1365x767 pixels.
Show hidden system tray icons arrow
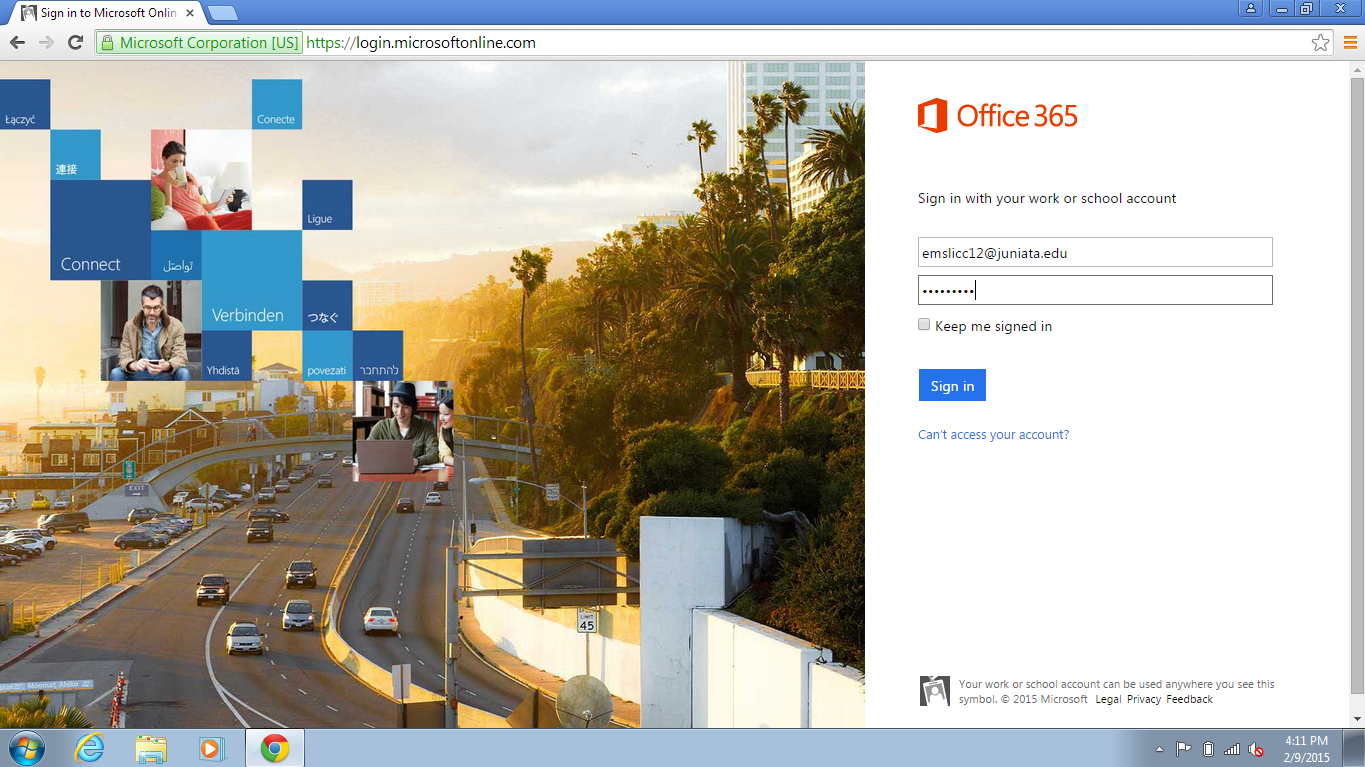tap(1159, 749)
